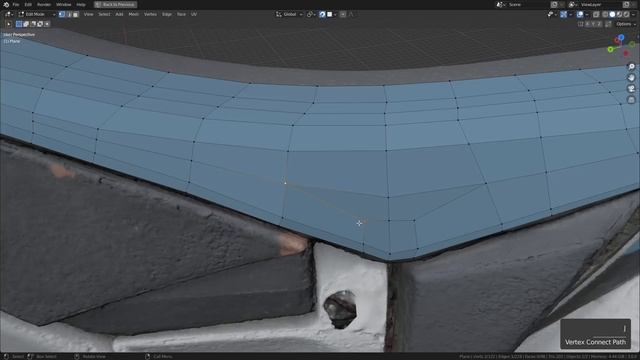Choose the subtract selection mode icon

point(33,24)
